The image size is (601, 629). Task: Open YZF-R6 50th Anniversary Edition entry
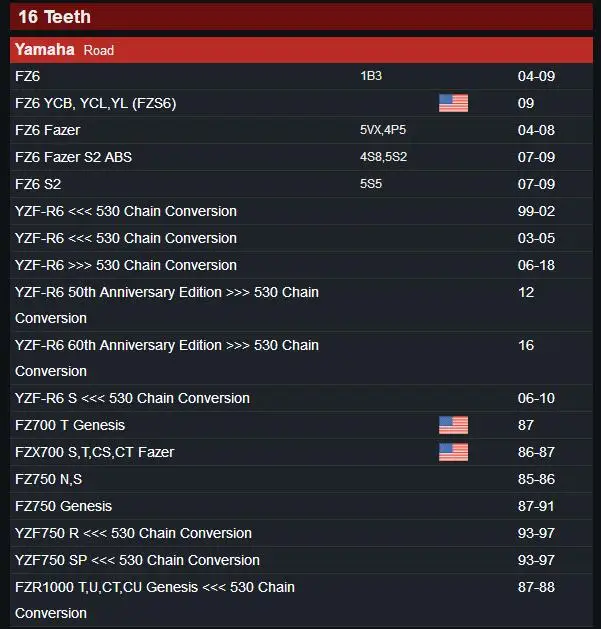[x=301, y=305]
